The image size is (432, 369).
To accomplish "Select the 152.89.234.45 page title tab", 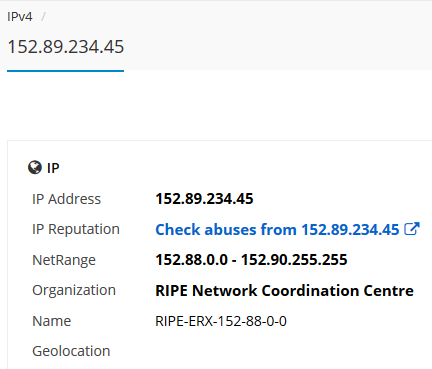I will coord(66,47).
